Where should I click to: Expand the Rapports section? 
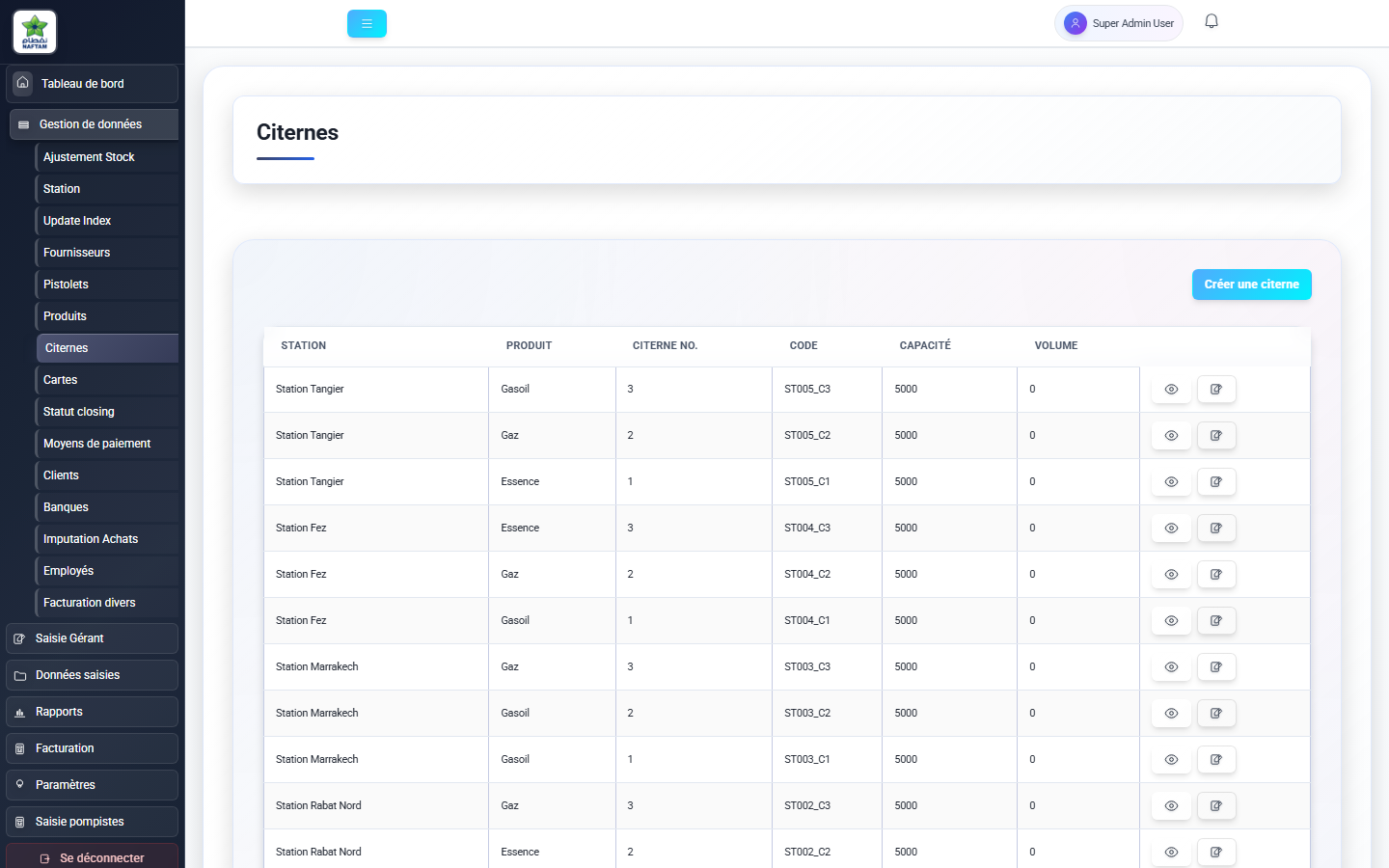[x=92, y=712]
